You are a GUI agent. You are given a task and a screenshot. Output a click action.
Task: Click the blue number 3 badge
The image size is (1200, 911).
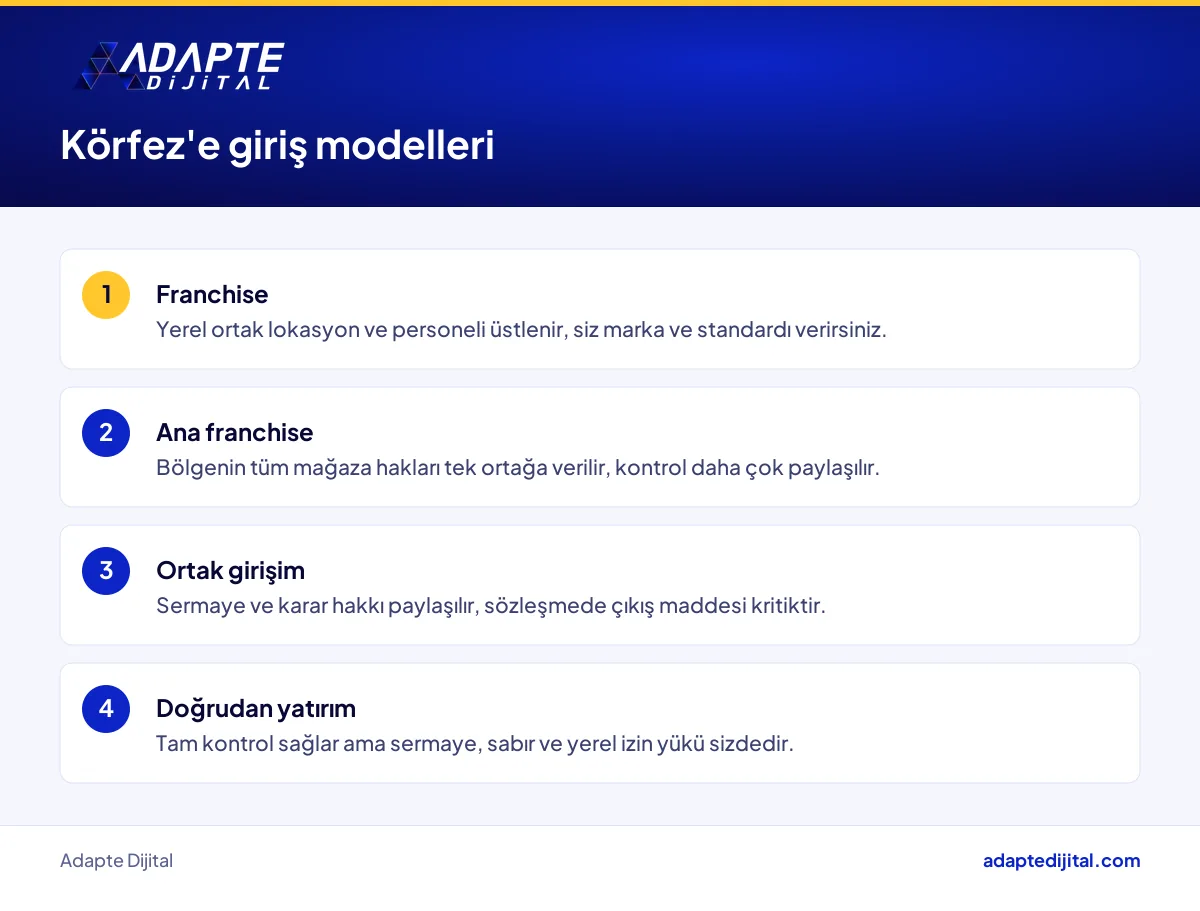(106, 571)
